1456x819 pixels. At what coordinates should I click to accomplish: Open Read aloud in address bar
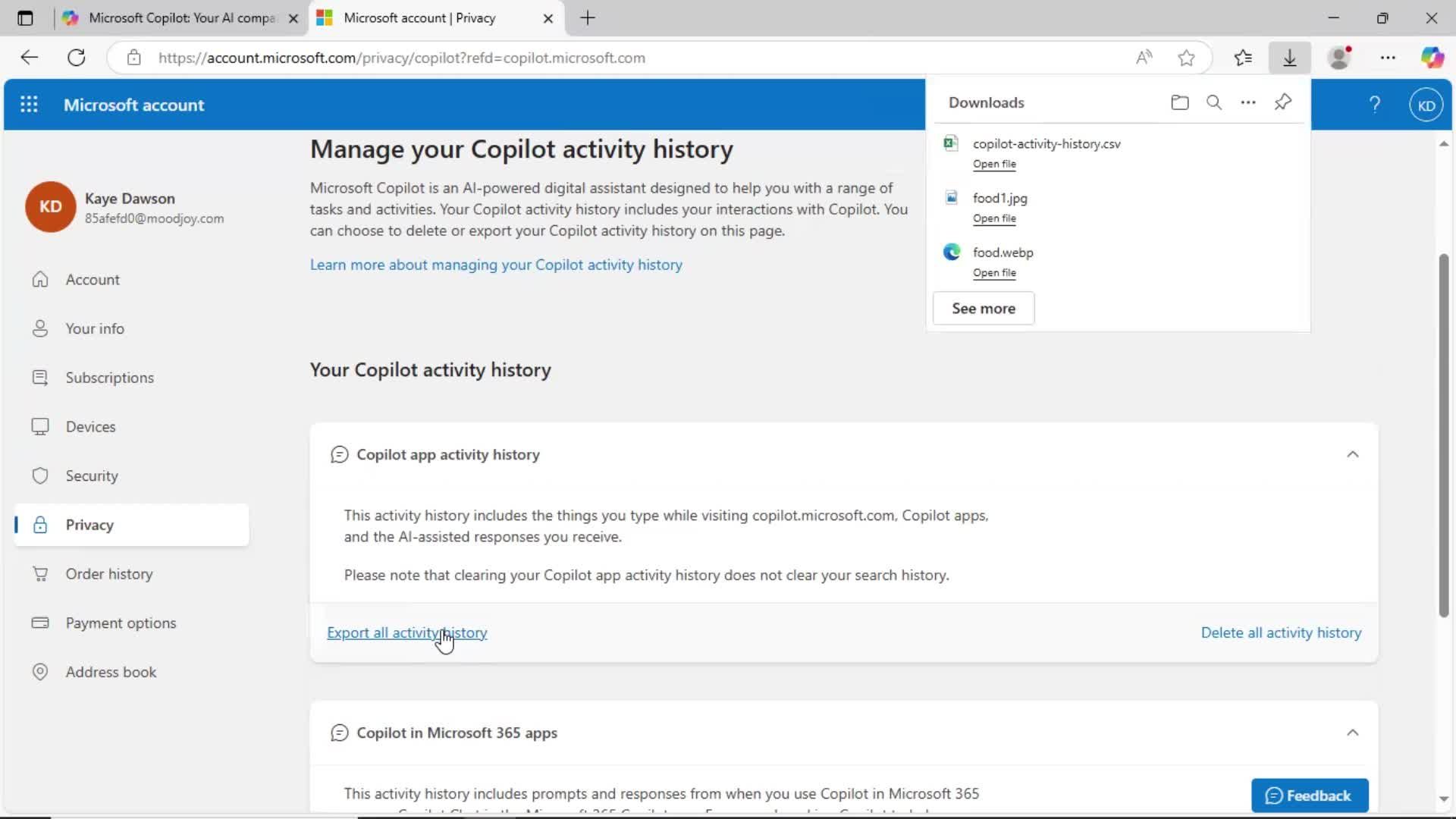coord(1144,58)
